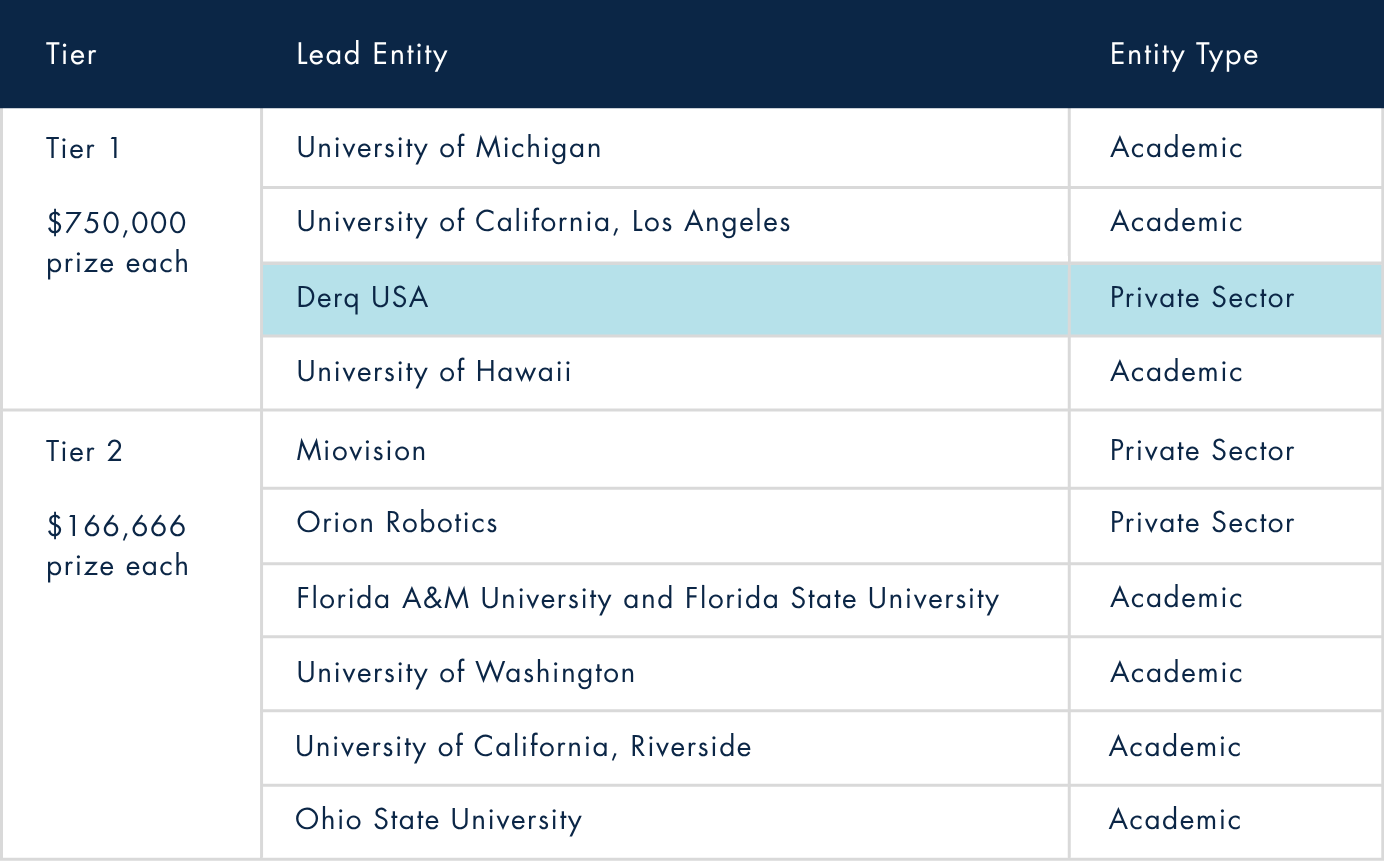Click Florida A&M University and Florida State University
The image size is (1384, 861).
(x=648, y=598)
